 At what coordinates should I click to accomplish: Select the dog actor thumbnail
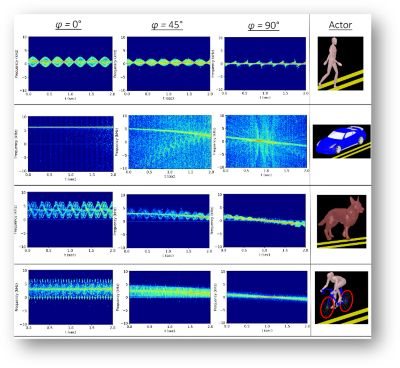click(x=341, y=222)
